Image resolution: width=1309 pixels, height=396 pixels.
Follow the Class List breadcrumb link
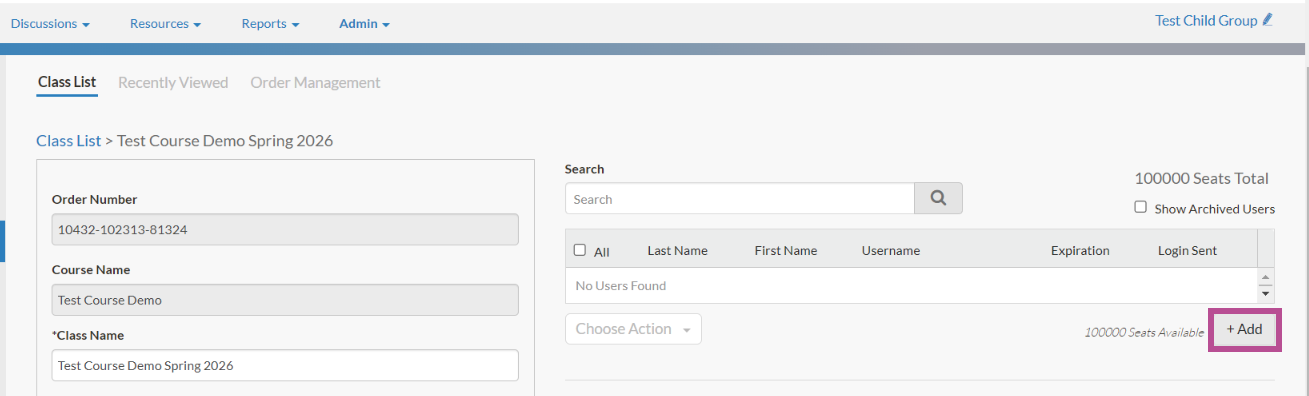[68, 141]
